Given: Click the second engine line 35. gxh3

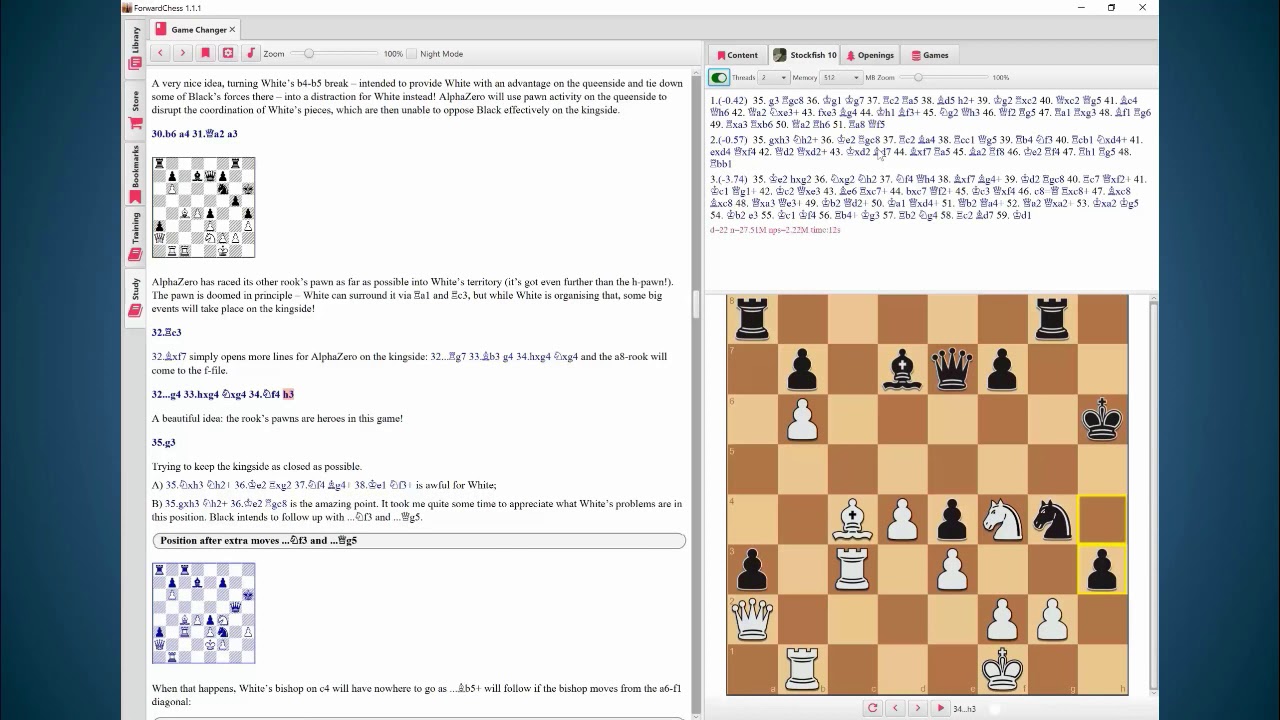Looking at the screenshot, I should click(927, 152).
